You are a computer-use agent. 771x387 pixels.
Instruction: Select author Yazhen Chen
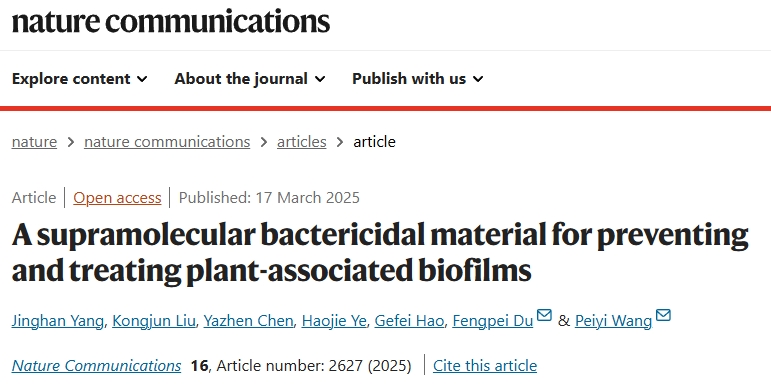248,321
